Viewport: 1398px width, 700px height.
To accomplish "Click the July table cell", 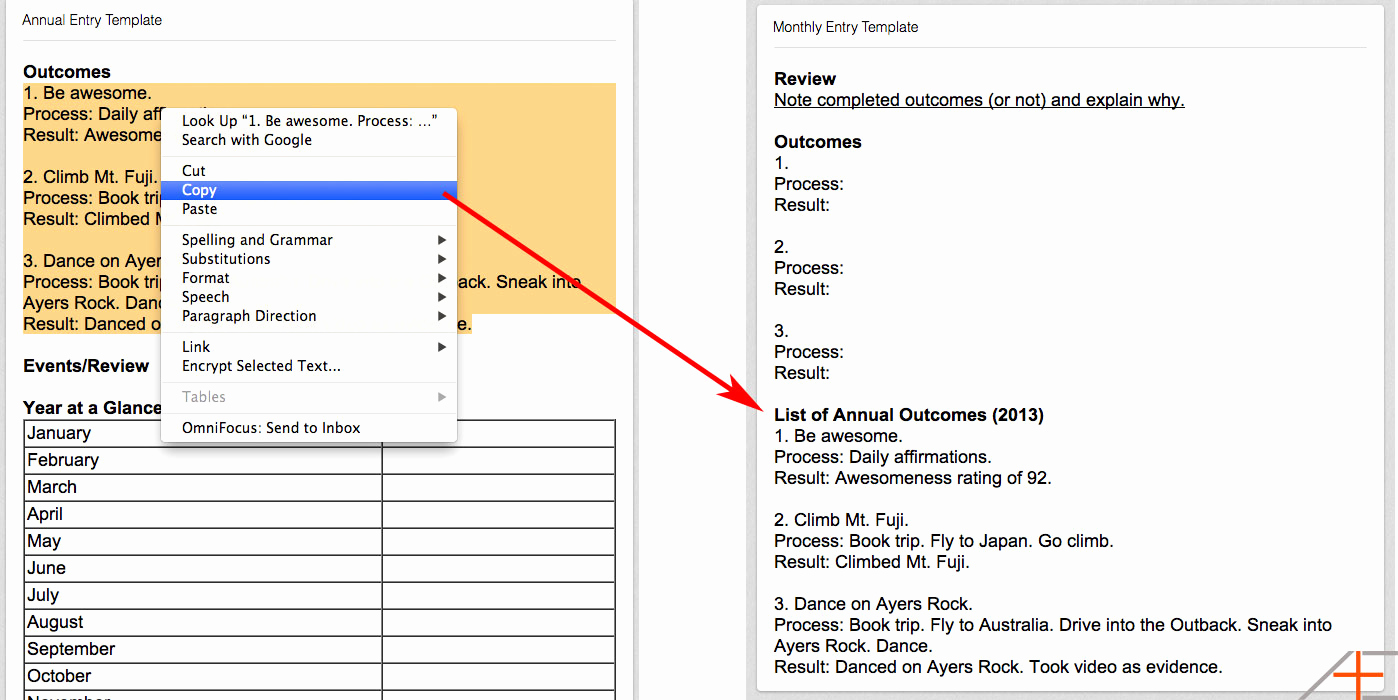I will 203,595.
